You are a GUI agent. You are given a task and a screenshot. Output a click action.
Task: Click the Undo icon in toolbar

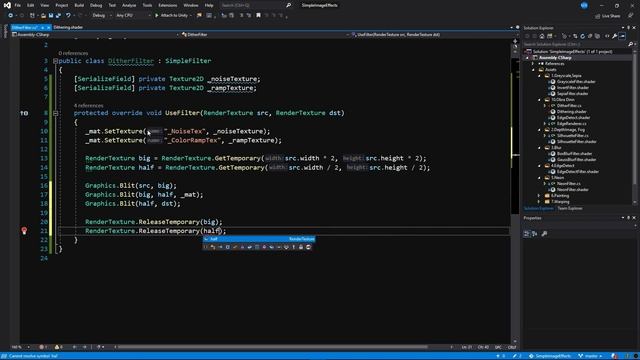(x=68, y=16)
